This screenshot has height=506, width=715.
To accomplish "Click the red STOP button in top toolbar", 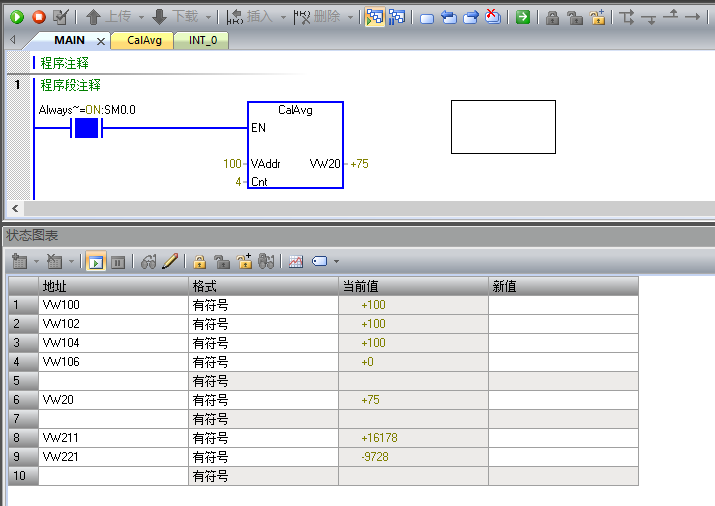I will pos(39,17).
